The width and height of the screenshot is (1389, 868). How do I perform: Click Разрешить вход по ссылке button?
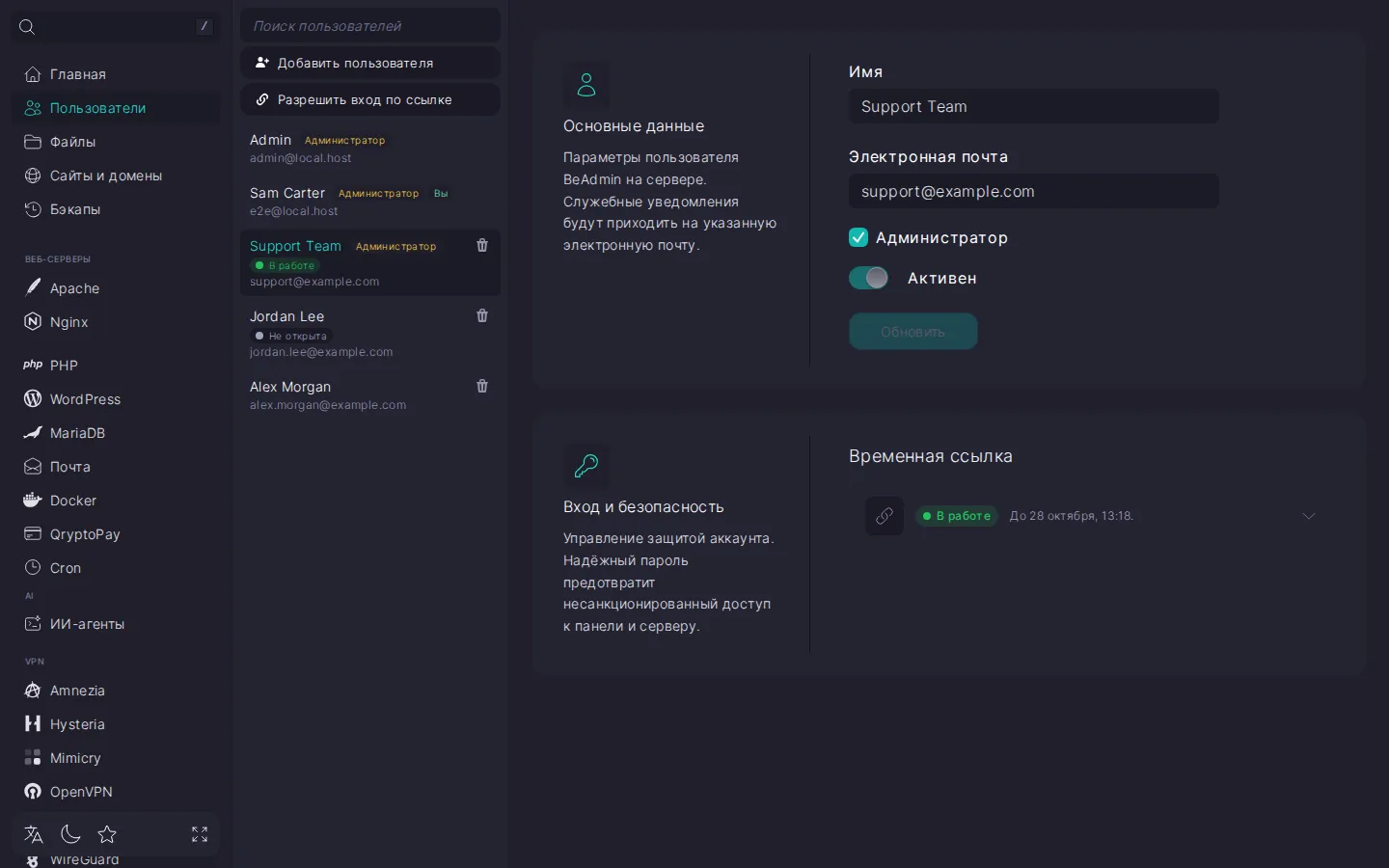coord(370,99)
